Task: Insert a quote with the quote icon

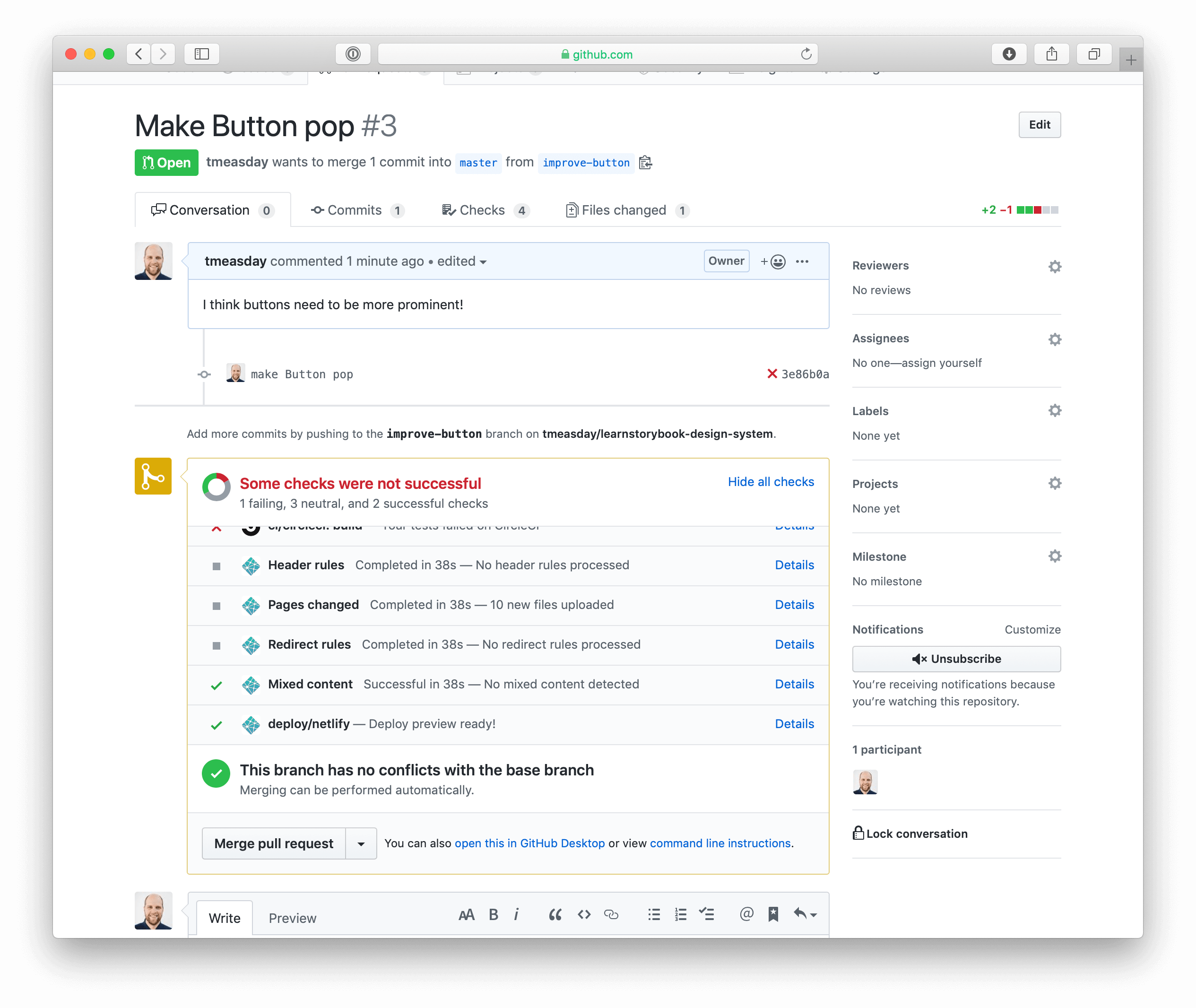Action: pyautogui.click(x=555, y=915)
